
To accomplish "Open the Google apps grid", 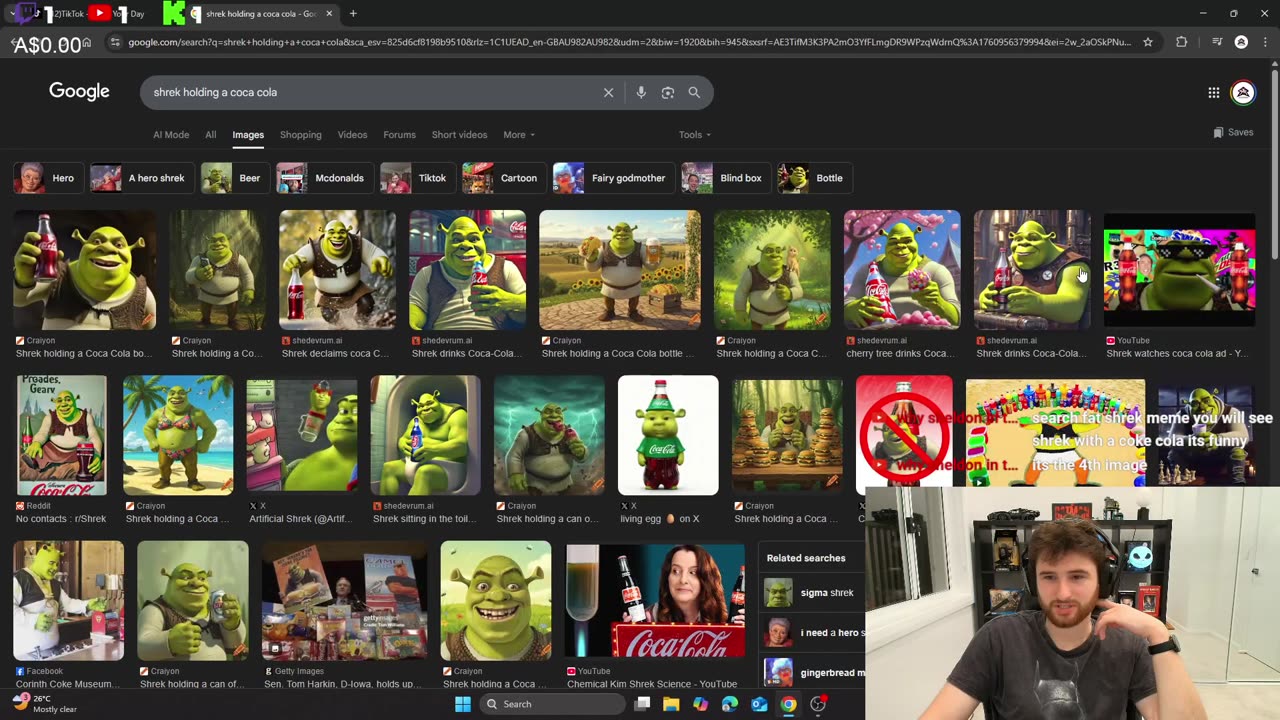I will tap(1213, 93).
